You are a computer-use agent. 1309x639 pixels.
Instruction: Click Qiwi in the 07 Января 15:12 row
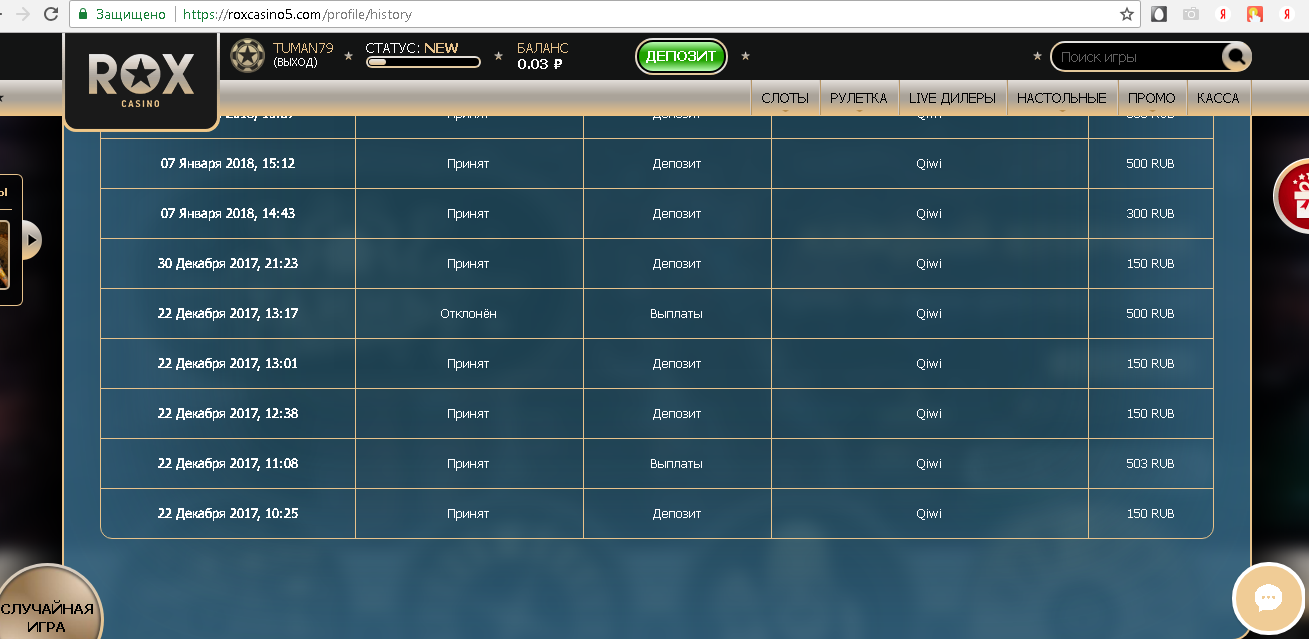(929, 163)
